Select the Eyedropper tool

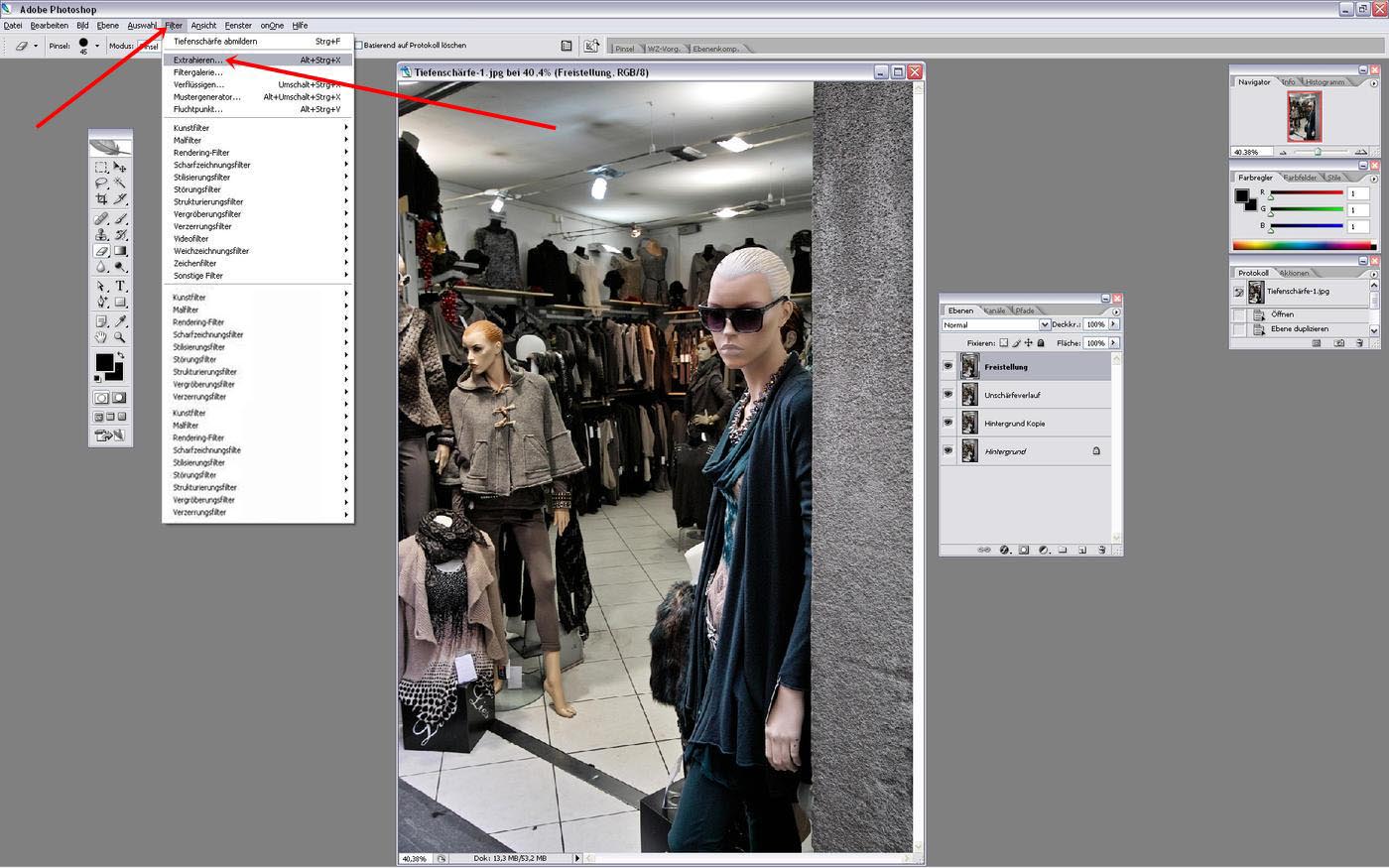pos(120,320)
